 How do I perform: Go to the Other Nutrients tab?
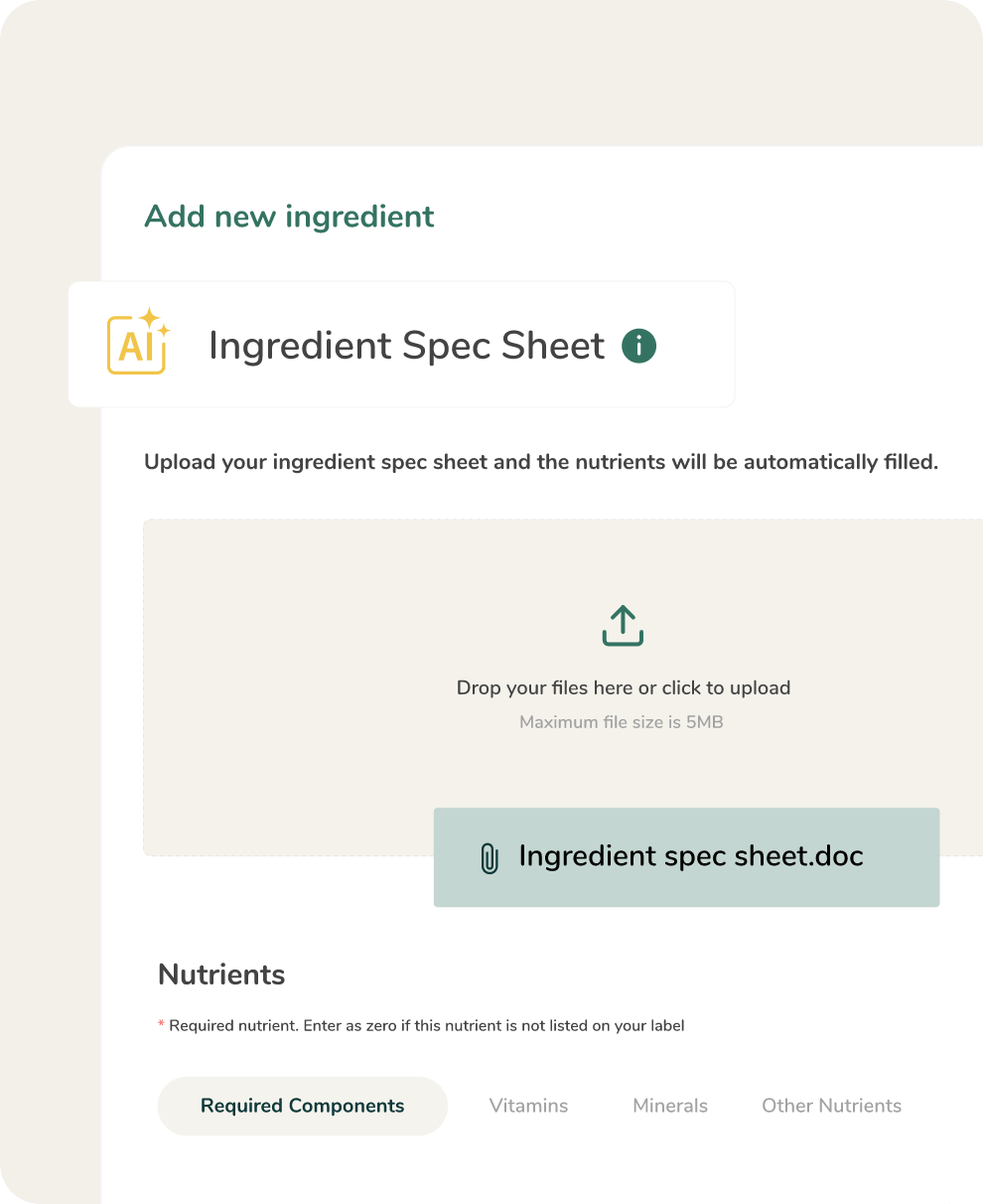pos(831,1106)
